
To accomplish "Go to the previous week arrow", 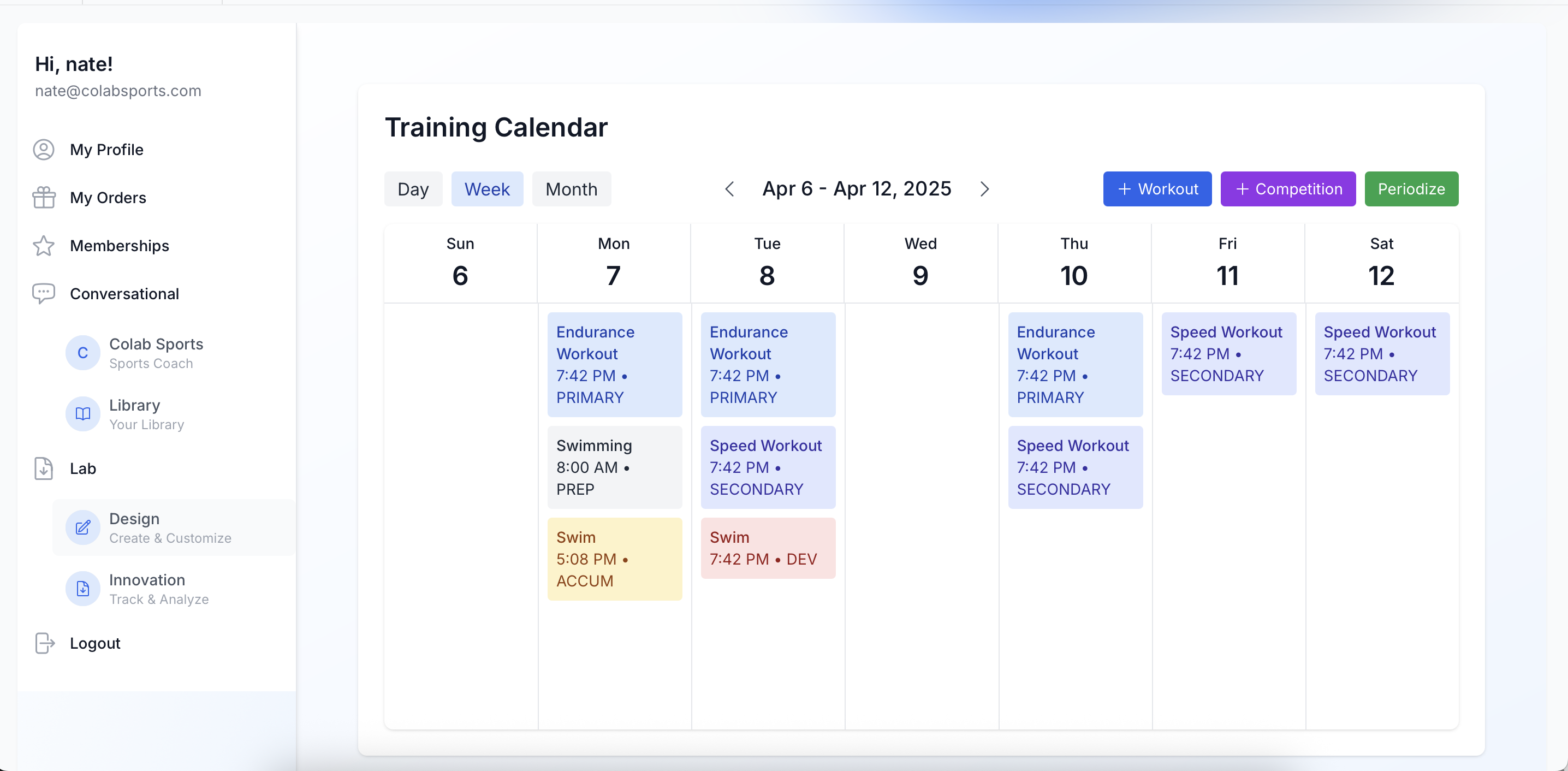I will (x=729, y=189).
